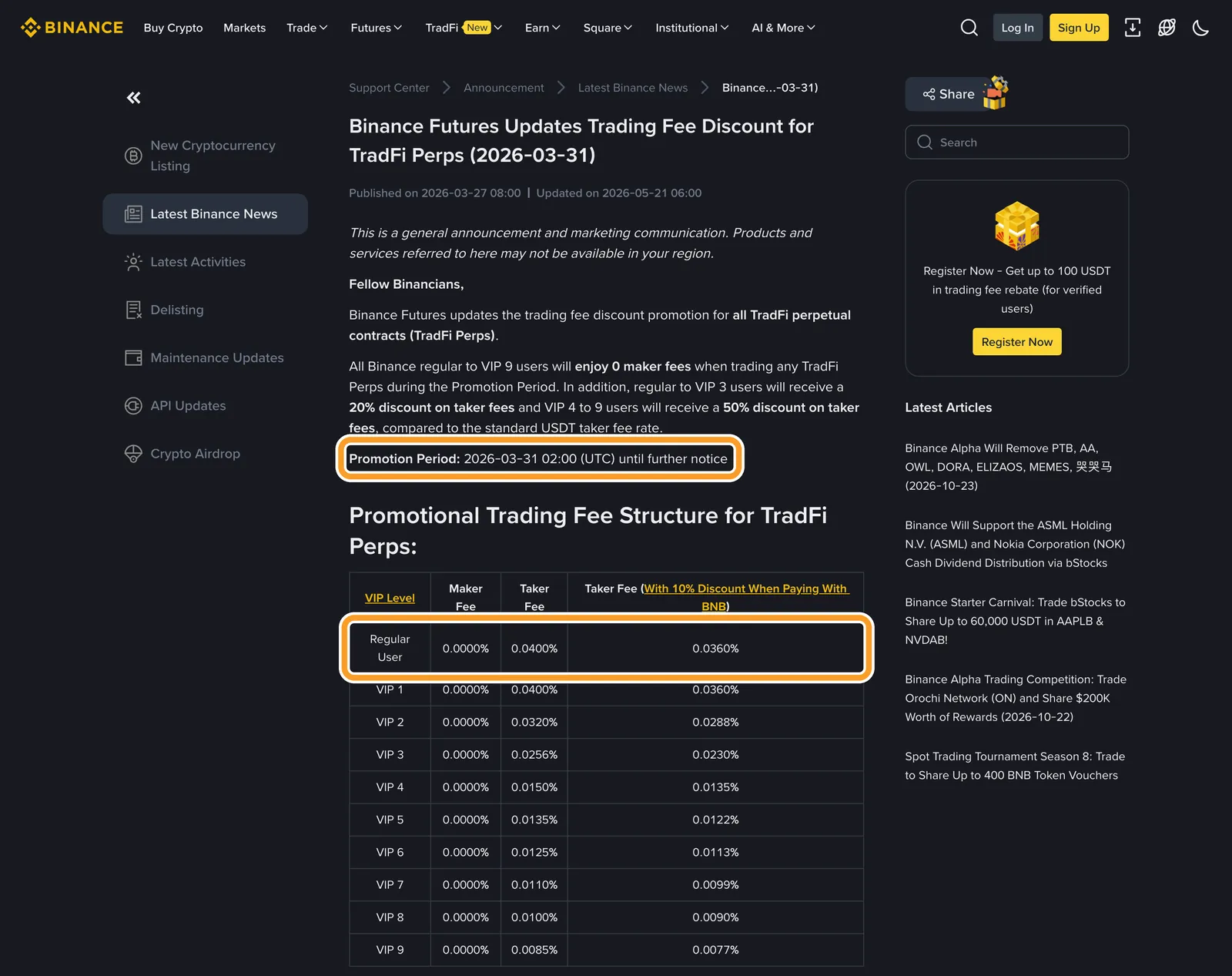Open Markets in navigation

[244, 28]
